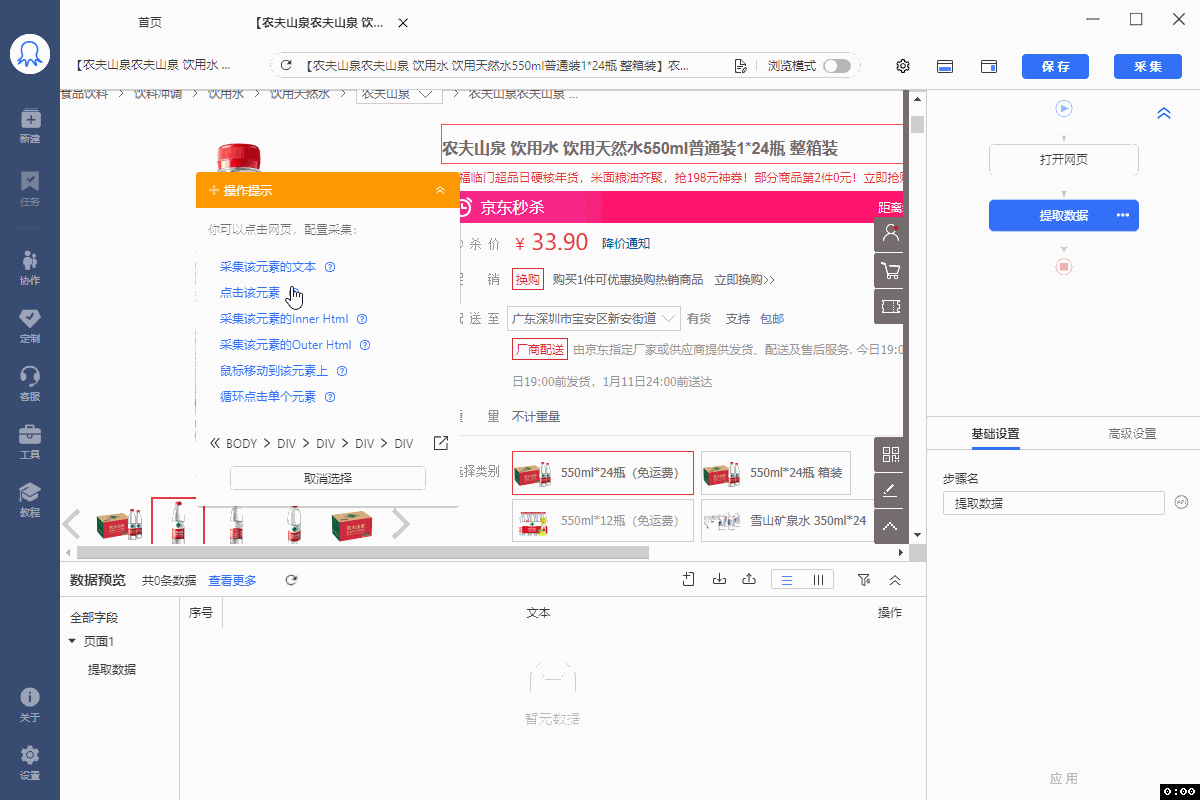Open the 查看更多 link
Image resolution: width=1200 pixels, height=800 pixels.
(x=232, y=580)
